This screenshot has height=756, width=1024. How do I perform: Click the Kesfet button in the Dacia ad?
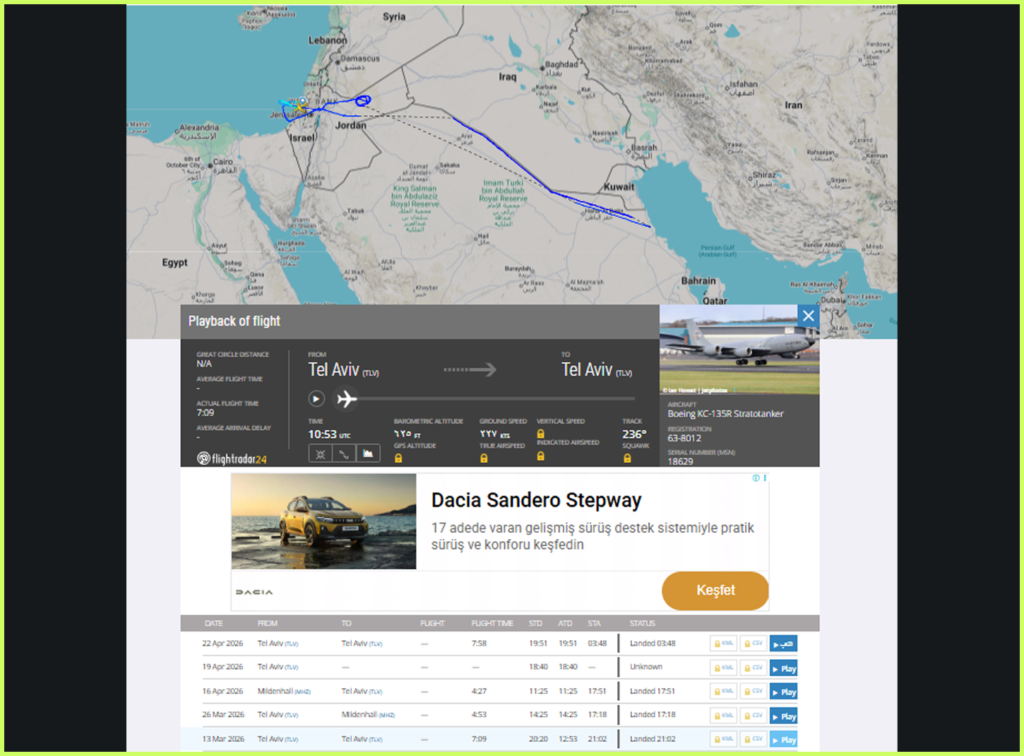(715, 590)
